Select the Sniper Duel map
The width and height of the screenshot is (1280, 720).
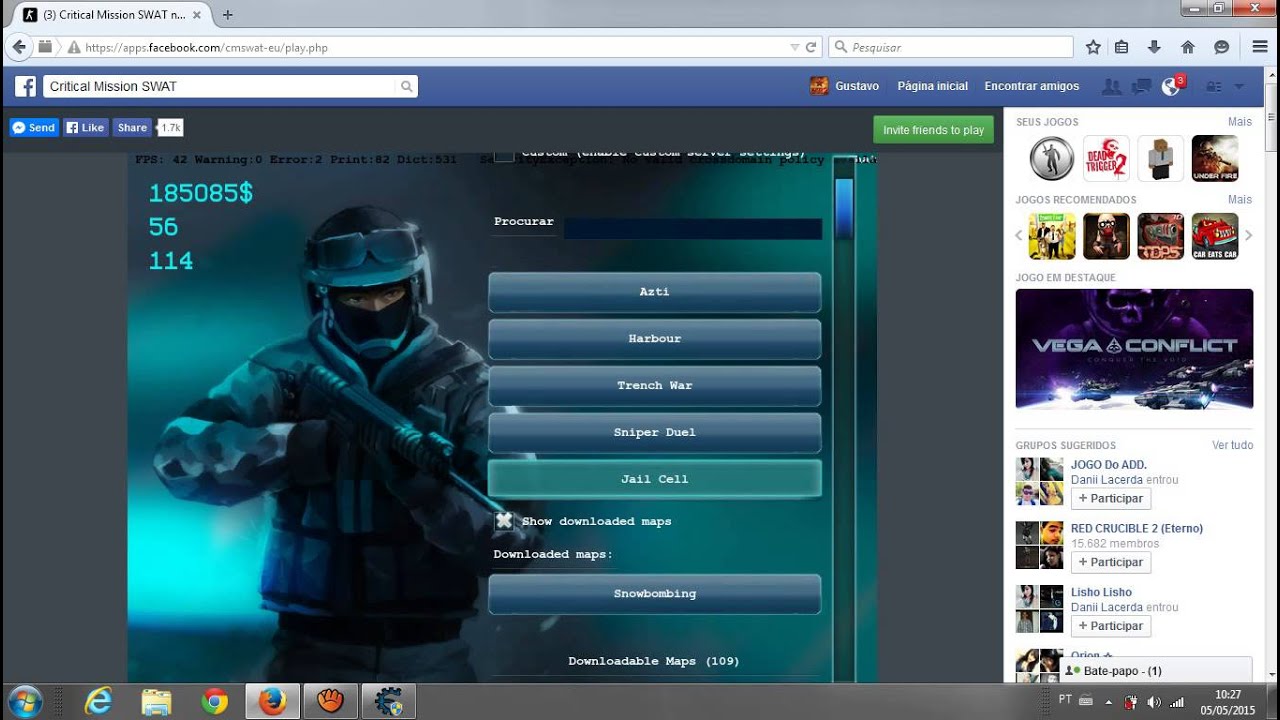pyautogui.click(x=655, y=433)
